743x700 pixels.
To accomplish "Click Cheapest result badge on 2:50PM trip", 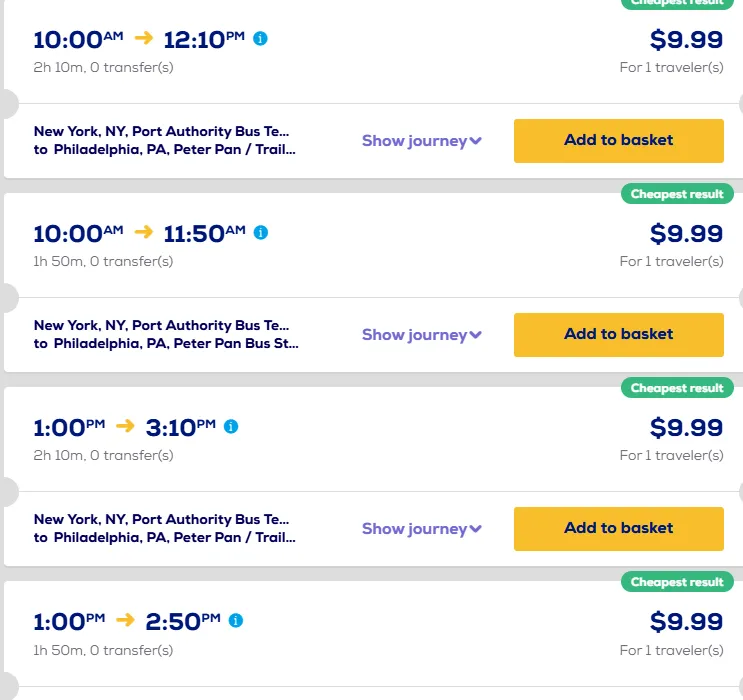I will (x=676, y=582).
